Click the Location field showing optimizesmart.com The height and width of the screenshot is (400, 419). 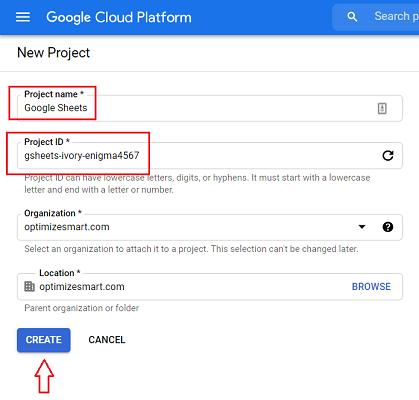click(x=210, y=287)
